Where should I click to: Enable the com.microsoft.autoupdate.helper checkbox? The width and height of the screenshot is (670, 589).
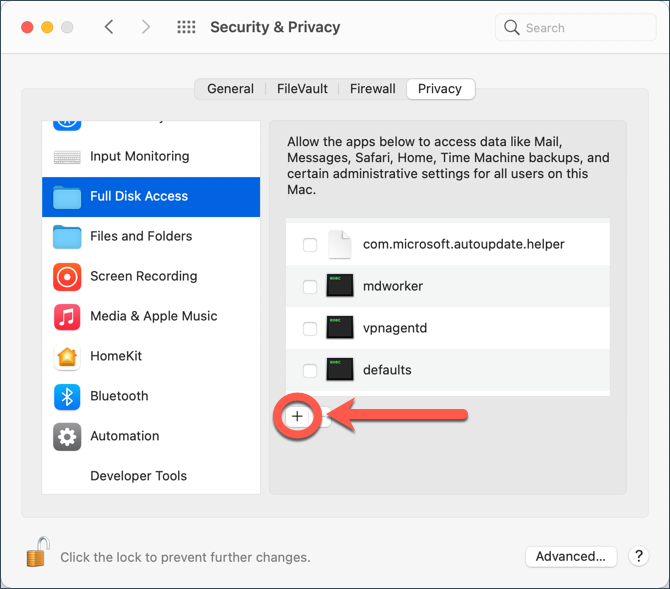click(x=310, y=245)
